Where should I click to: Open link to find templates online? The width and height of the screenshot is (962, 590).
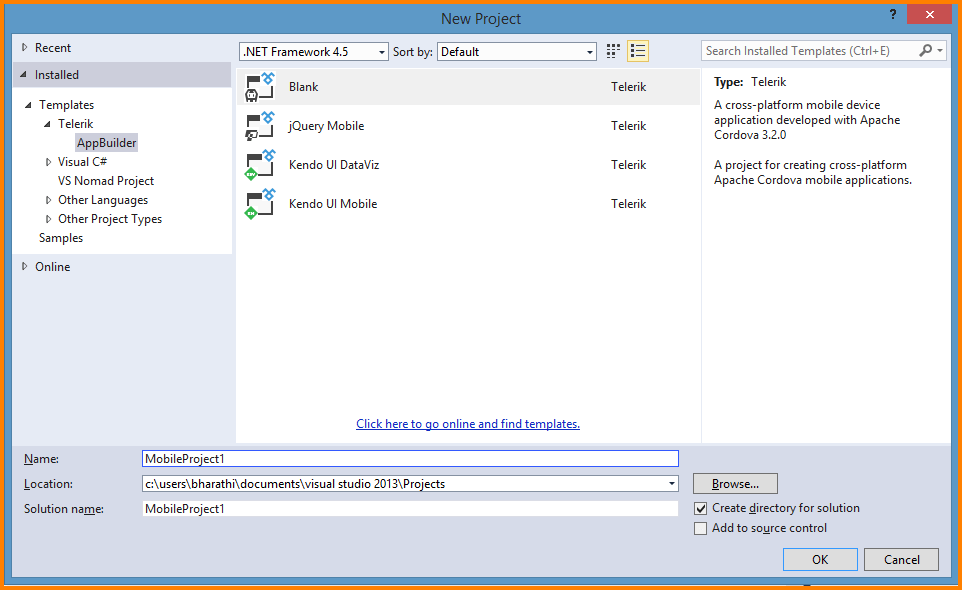[468, 424]
